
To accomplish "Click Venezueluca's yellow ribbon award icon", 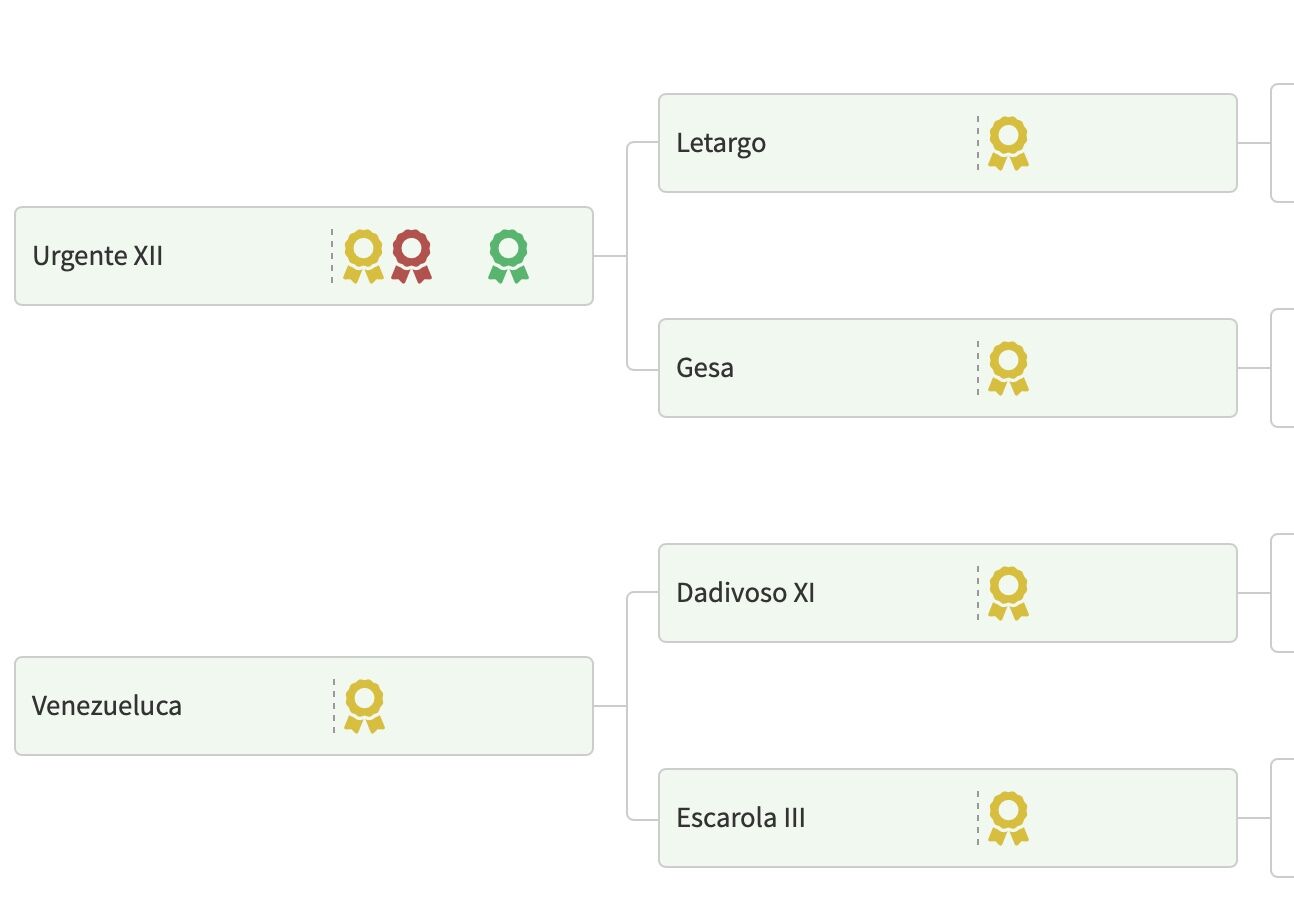I will point(364,706).
